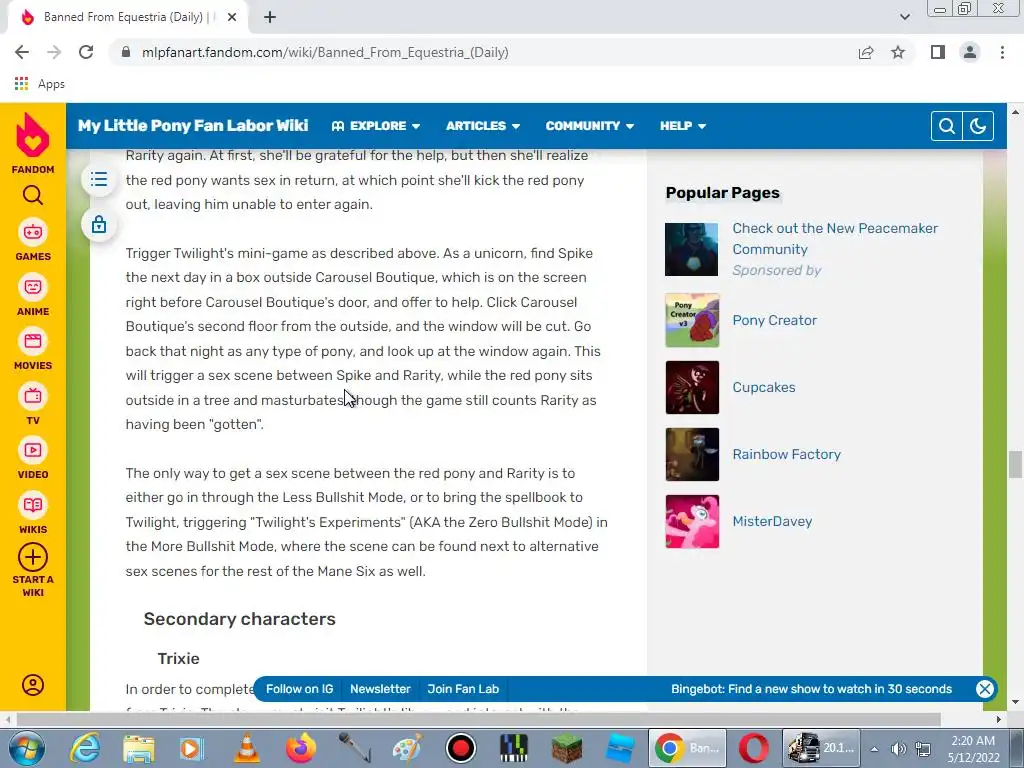Click the Trixie subheading
The image size is (1024, 768).
178,658
